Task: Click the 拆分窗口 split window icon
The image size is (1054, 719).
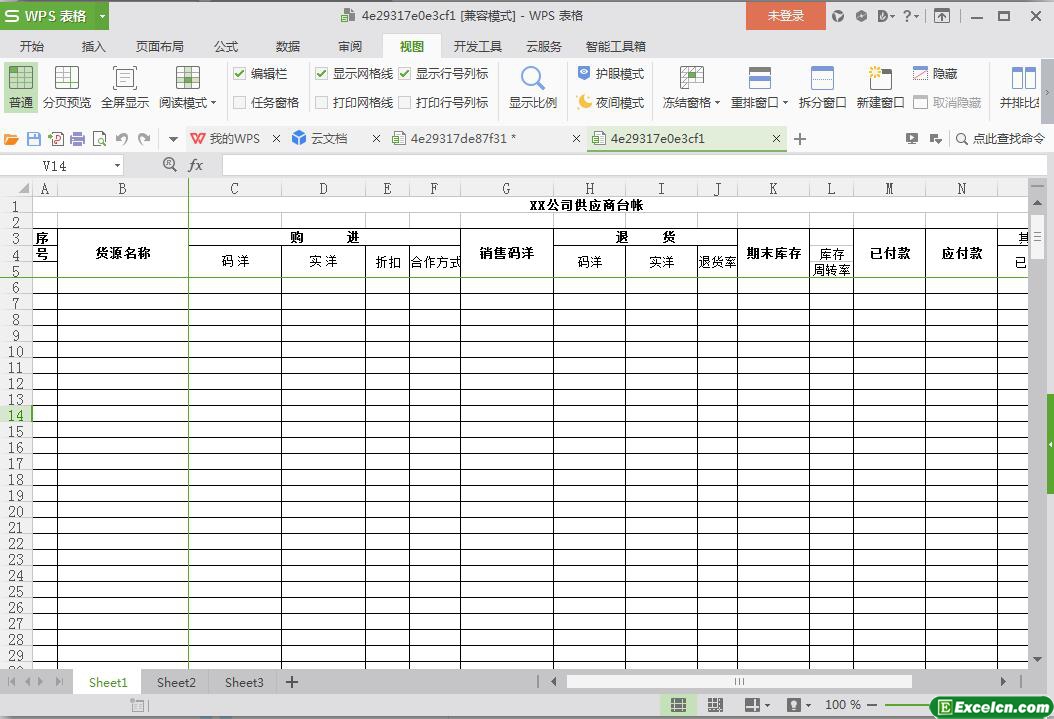Action: (x=822, y=79)
